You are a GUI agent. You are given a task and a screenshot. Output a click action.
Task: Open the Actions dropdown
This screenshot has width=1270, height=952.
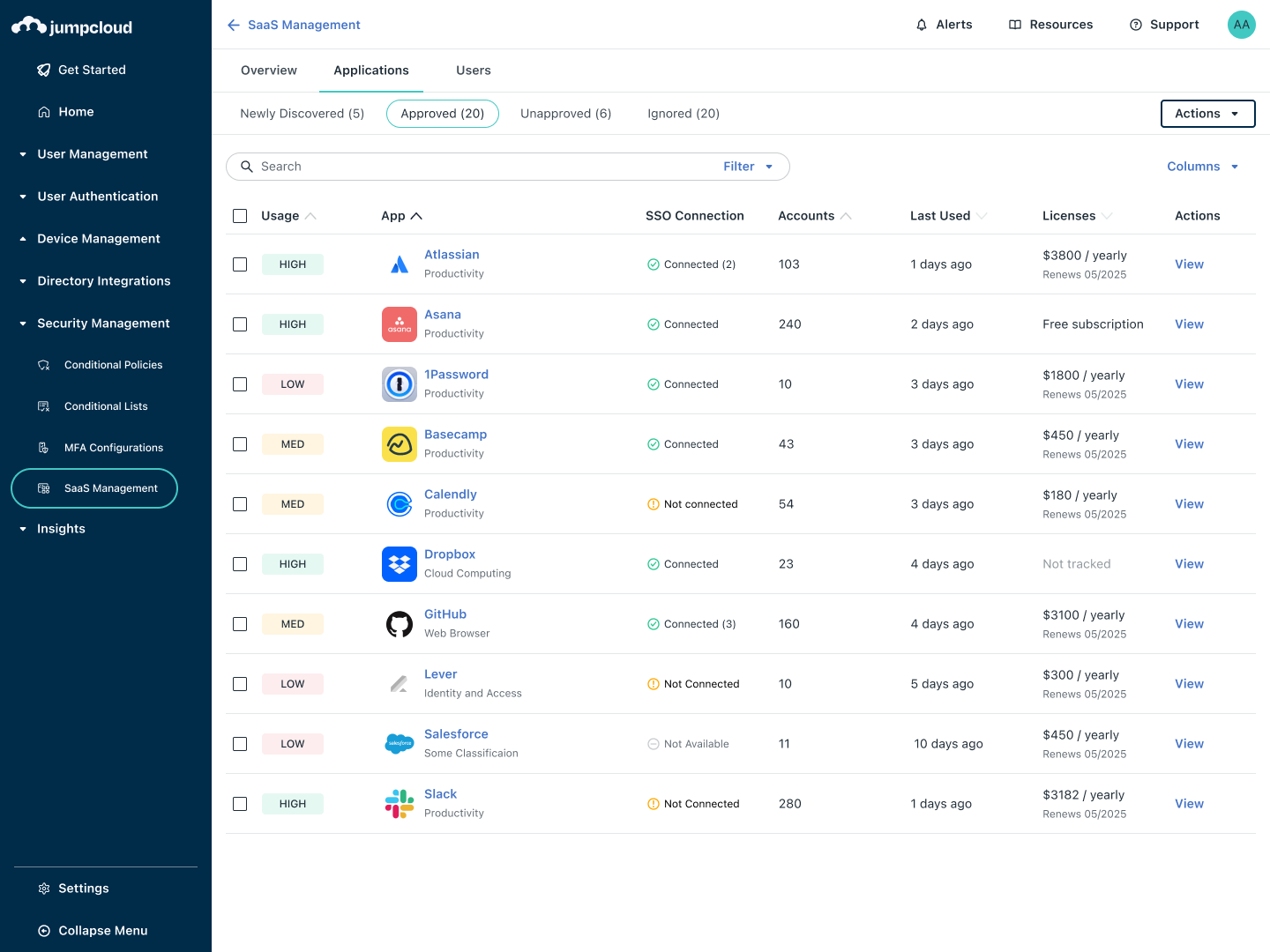[1207, 114]
